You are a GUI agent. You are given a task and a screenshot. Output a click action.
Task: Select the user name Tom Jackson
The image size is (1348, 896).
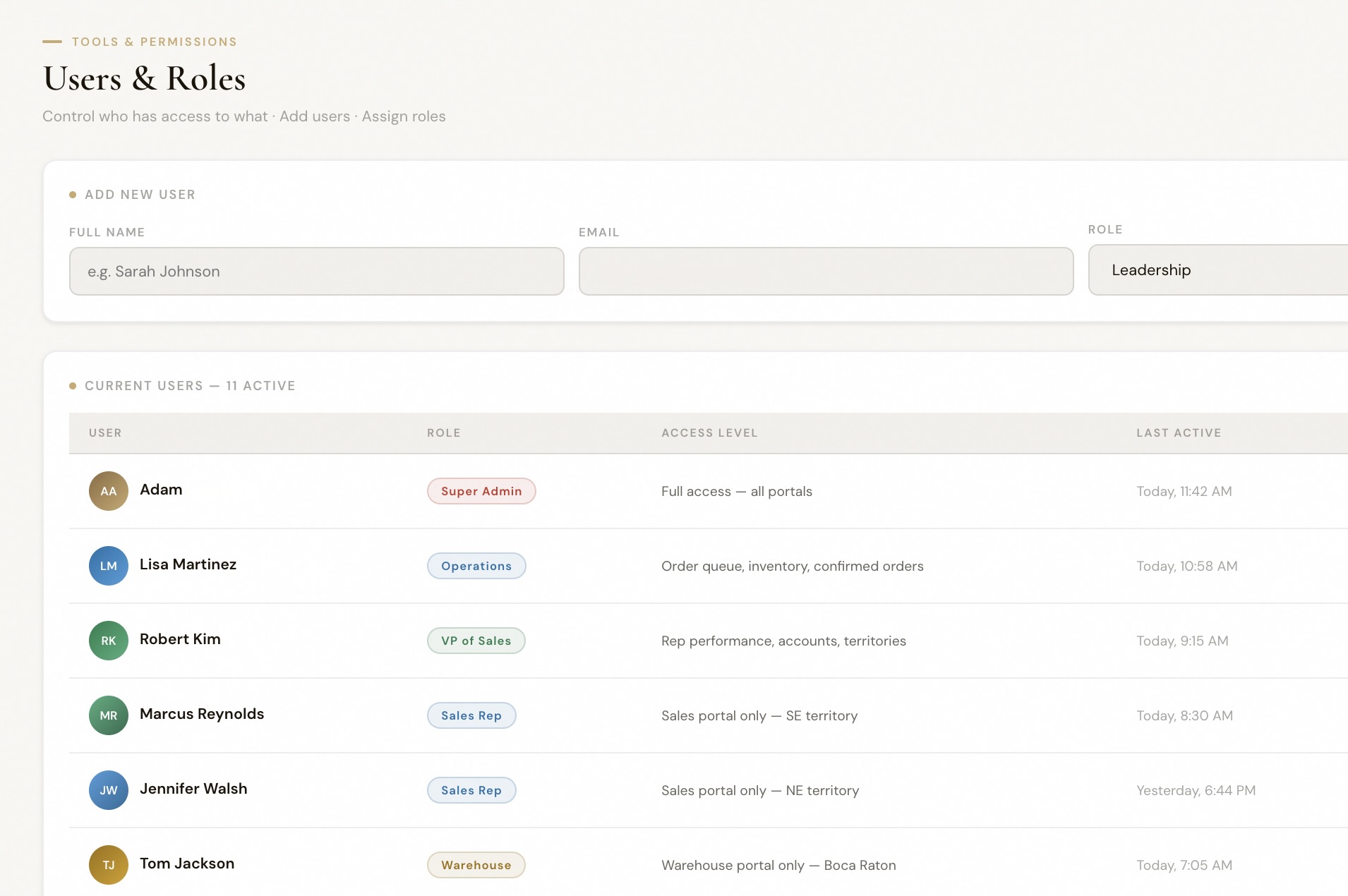(x=187, y=864)
